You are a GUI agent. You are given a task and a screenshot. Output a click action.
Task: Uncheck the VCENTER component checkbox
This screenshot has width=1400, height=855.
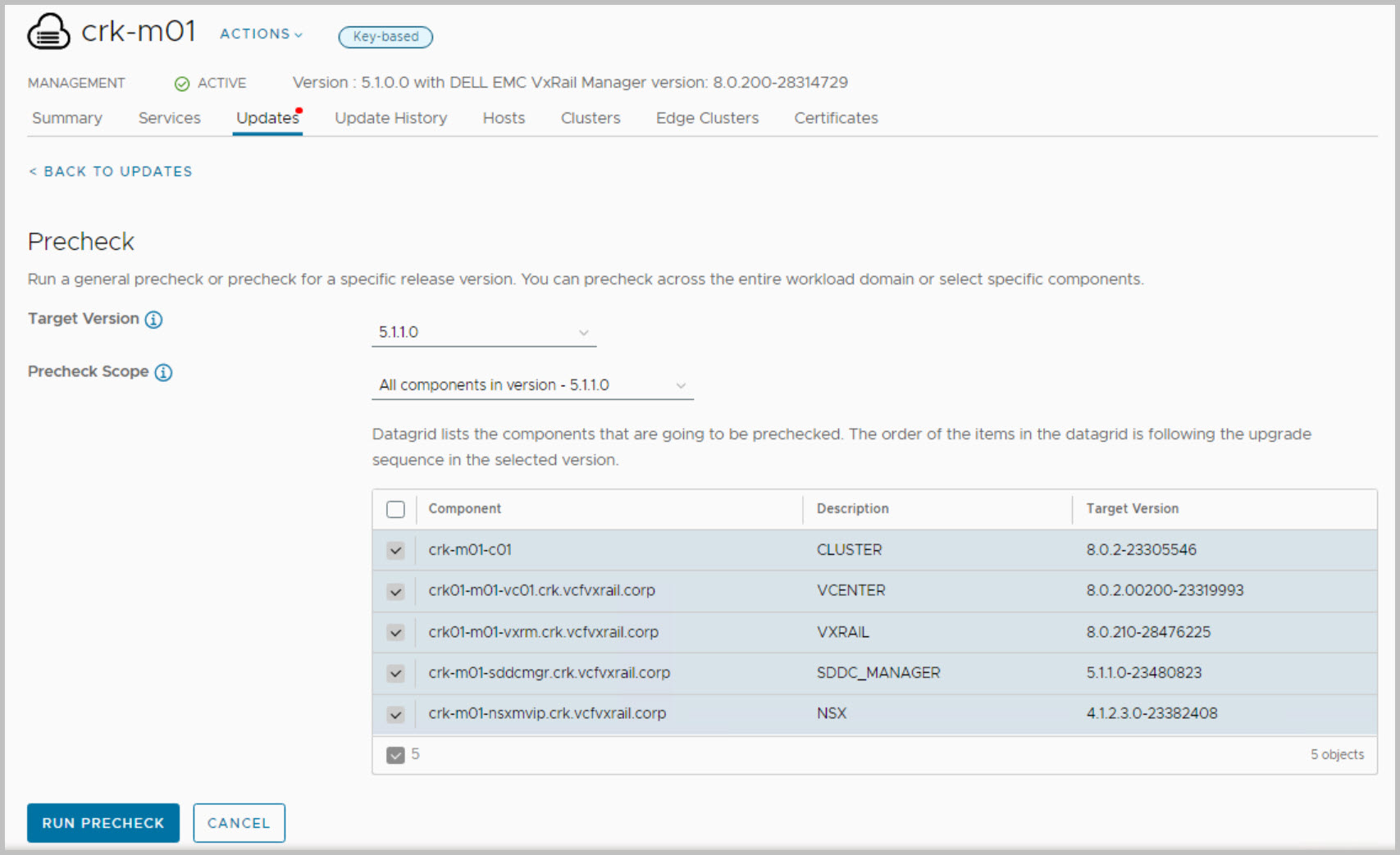tap(395, 591)
